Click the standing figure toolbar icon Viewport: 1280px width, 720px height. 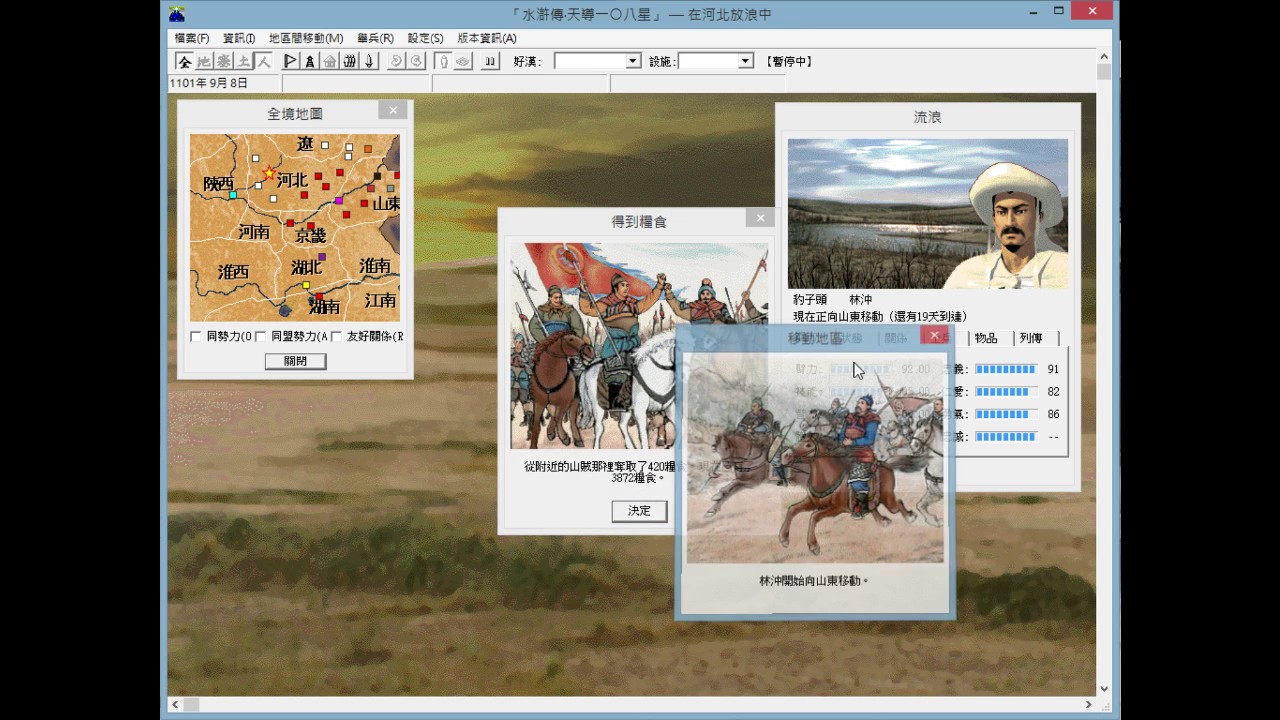tap(310, 61)
